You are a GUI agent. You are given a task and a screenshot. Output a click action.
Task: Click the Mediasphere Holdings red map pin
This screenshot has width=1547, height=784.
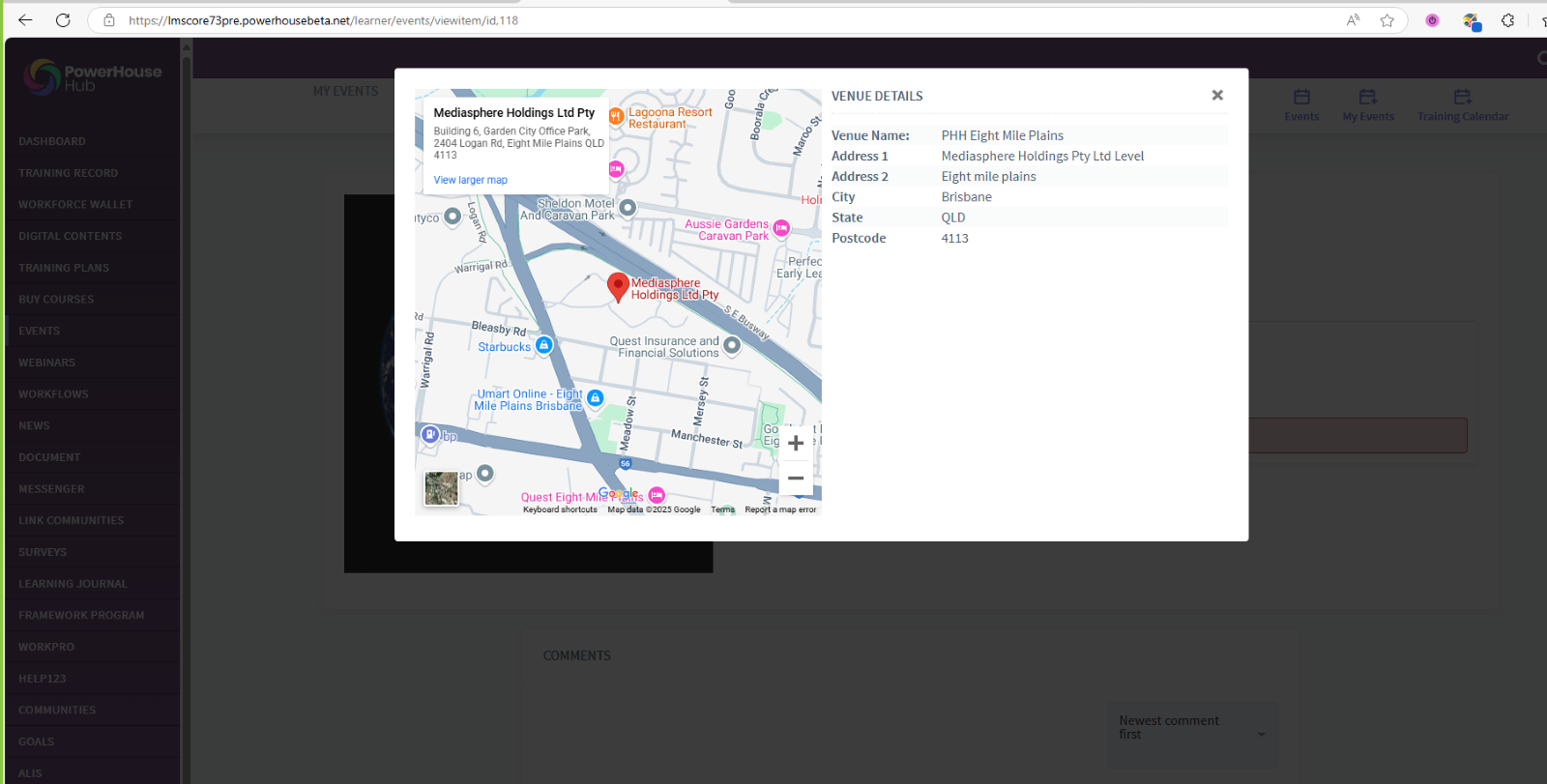tap(618, 287)
